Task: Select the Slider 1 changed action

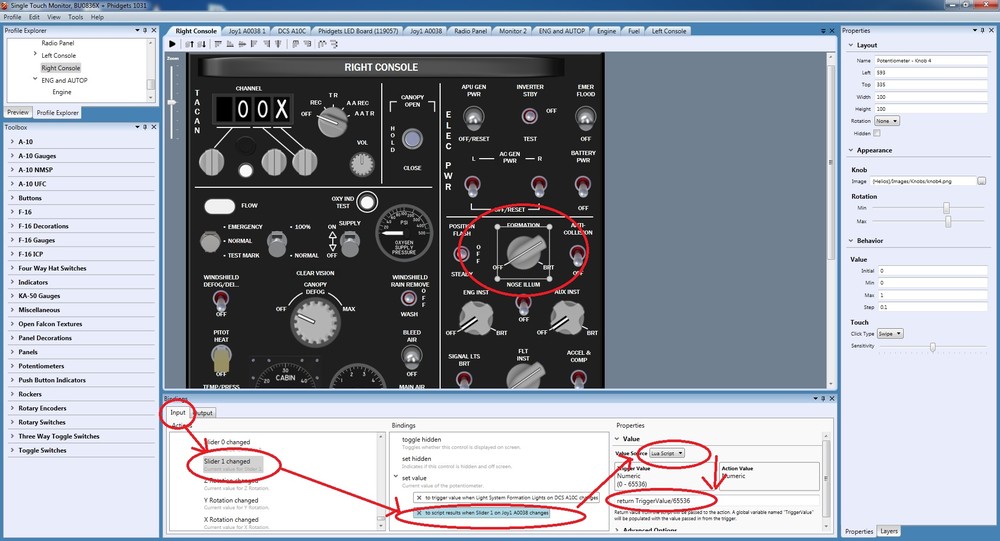Action: (x=233, y=464)
